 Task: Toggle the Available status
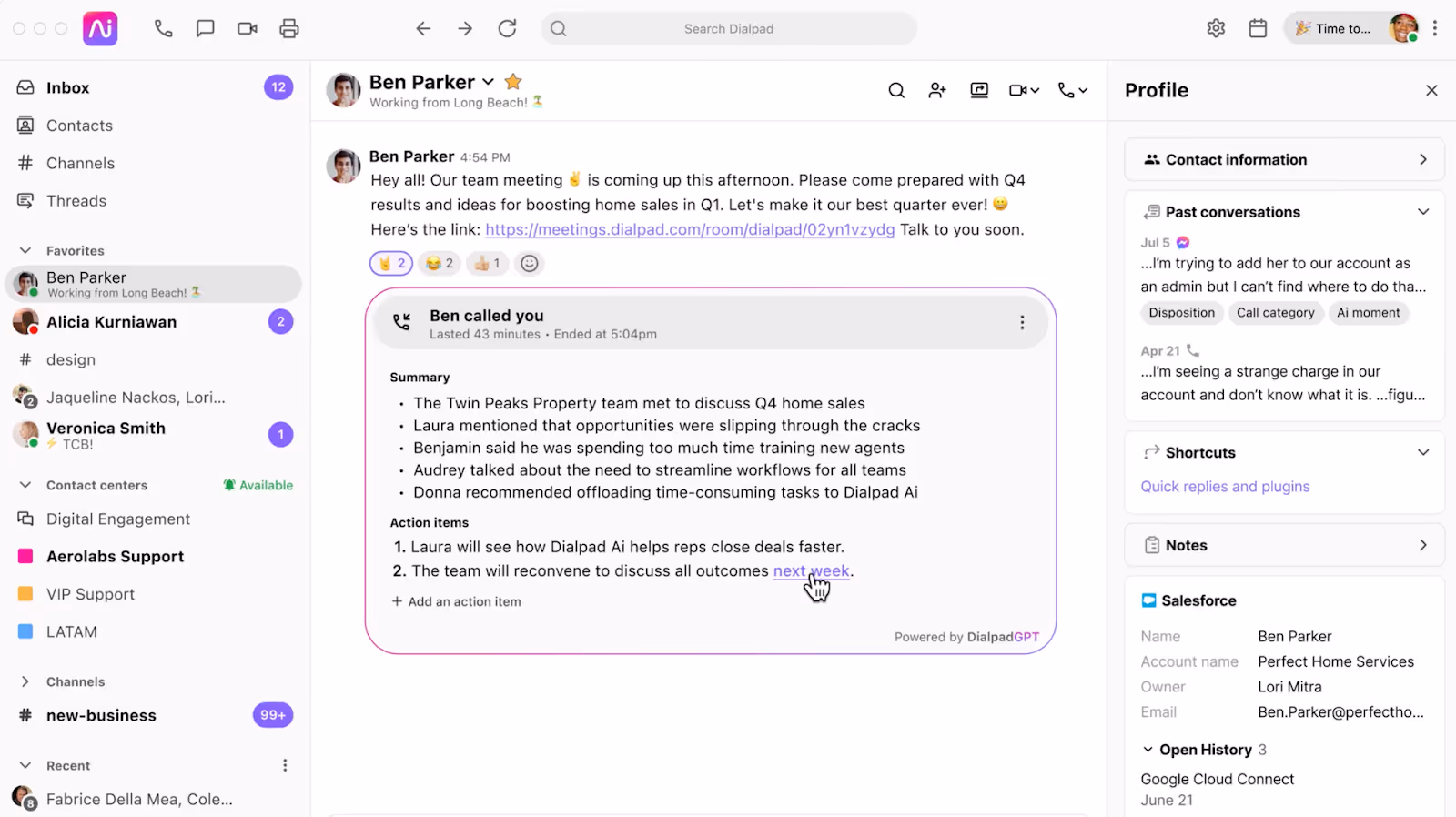click(258, 486)
